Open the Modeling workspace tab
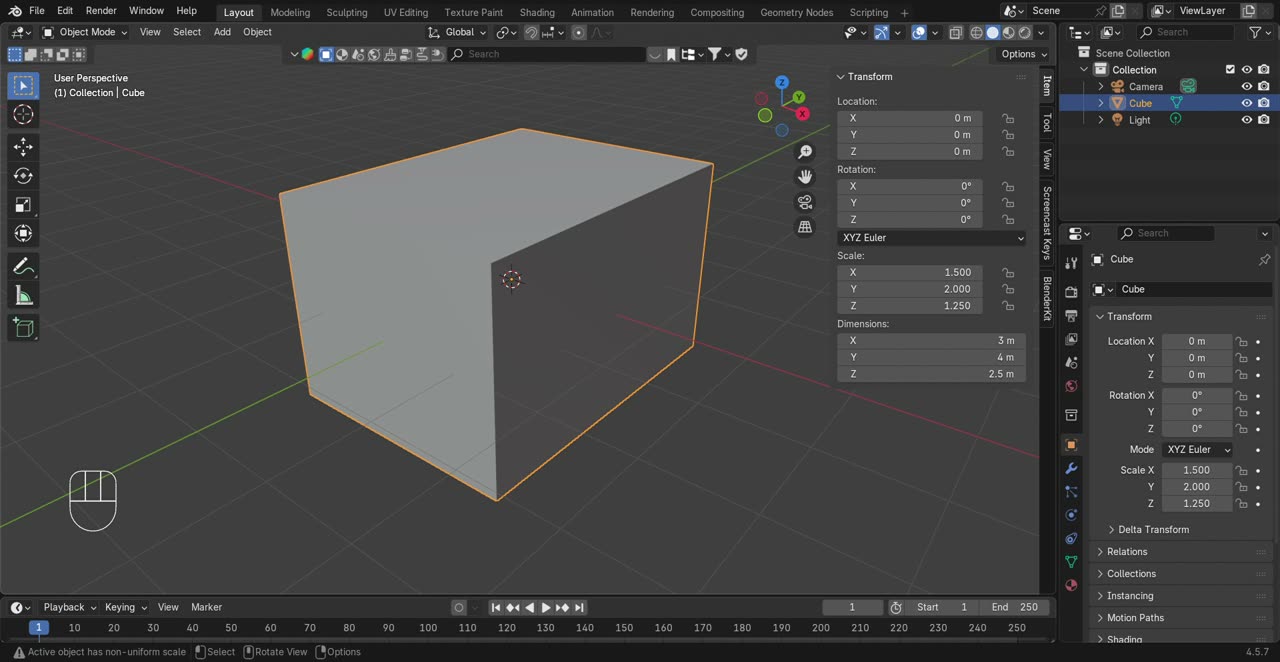 coord(290,12)
